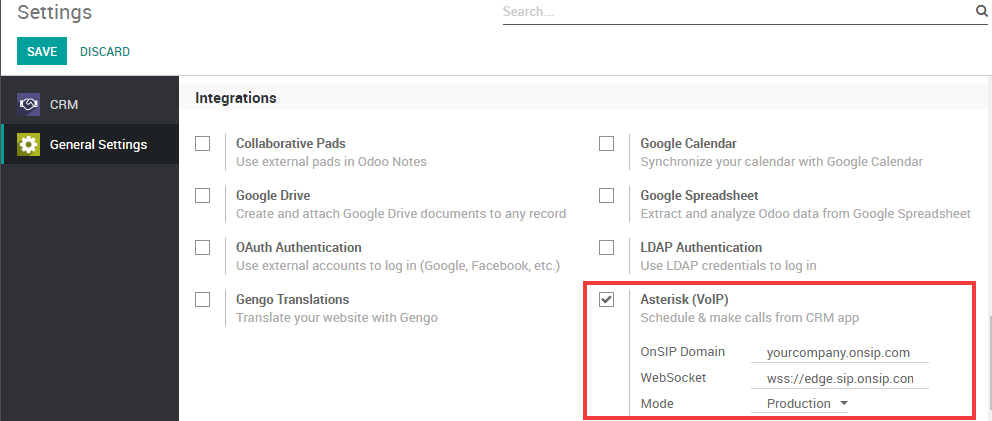
Task: Select the General Settings sidebar tab
Action: (90, 145)
